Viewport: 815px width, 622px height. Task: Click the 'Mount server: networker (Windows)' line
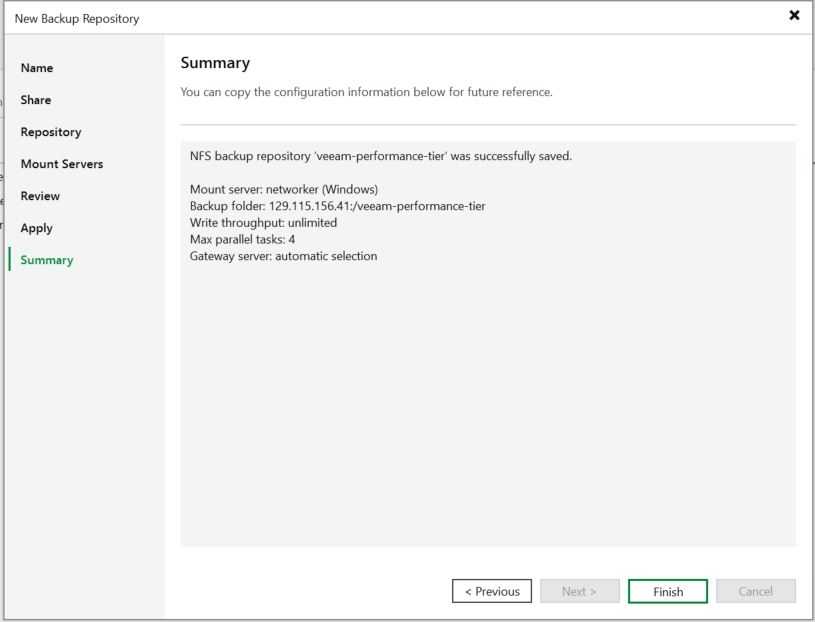pyautogui.click(x=284, y=189)
